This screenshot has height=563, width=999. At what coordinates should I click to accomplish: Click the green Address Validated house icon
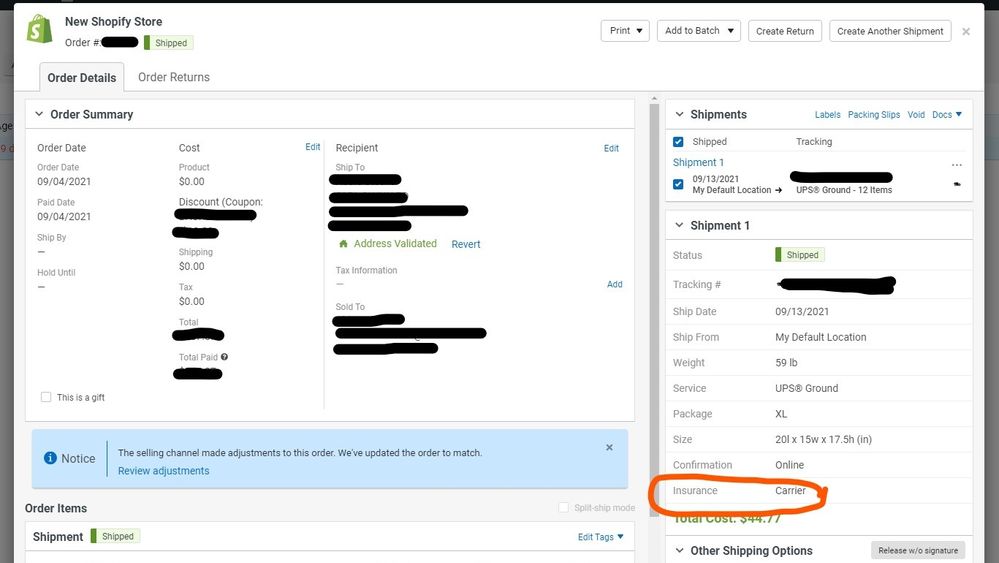(344, 244)
